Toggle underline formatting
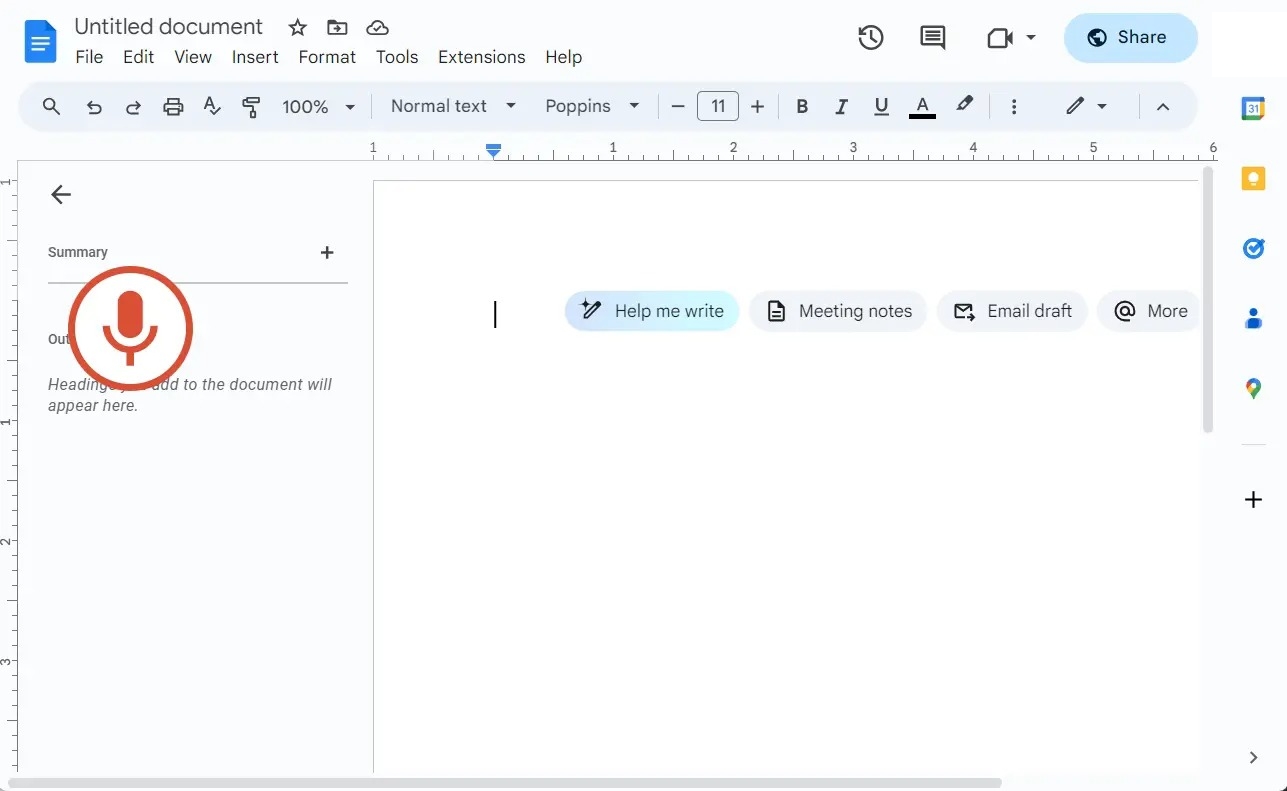 [881, 106]
